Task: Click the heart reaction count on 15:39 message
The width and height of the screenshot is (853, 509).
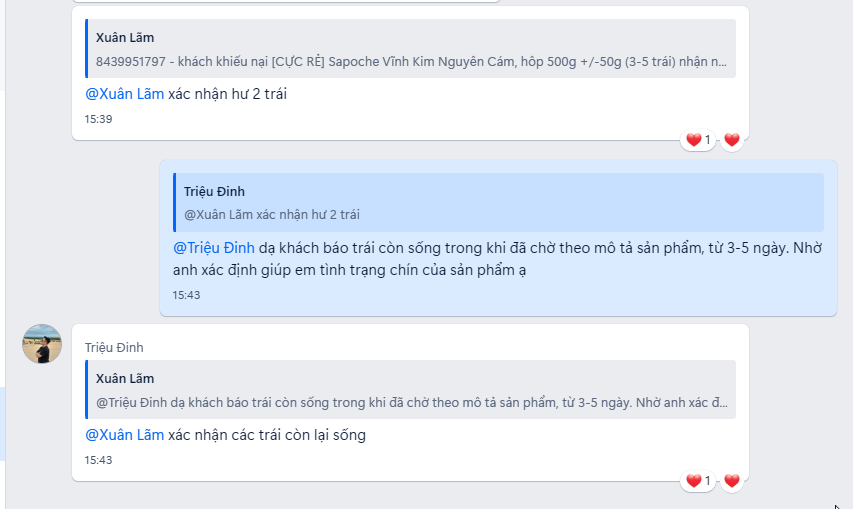Action: pyautogui.click(x=698, y=140)
